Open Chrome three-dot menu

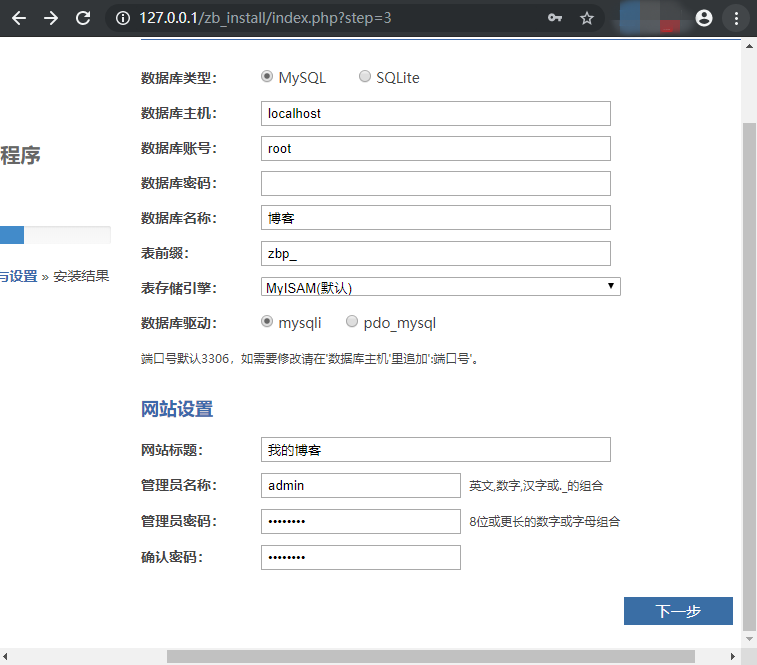736,18
